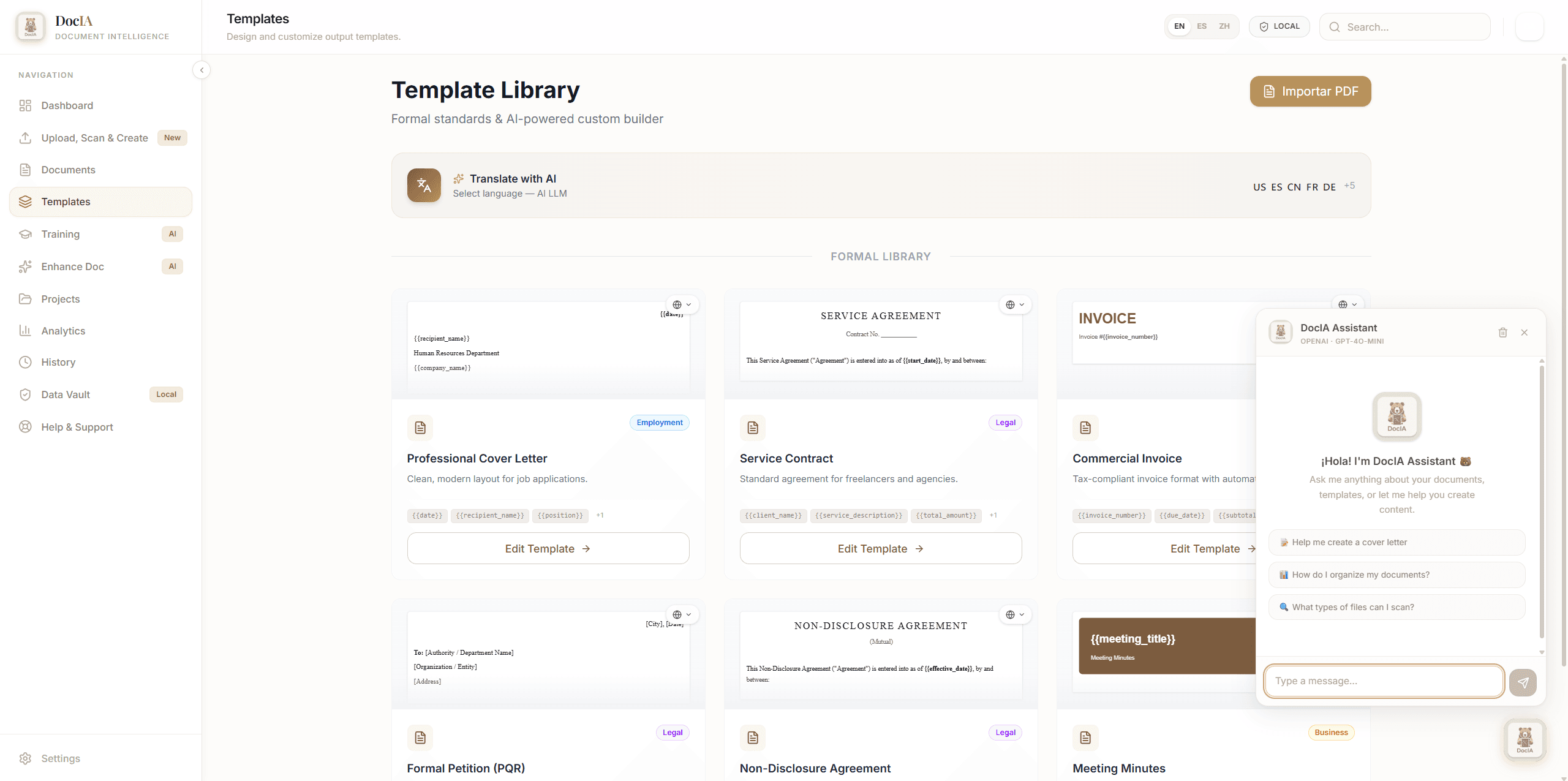Open the globe dropdown on Commercial Invoice card

(1347, 304)
